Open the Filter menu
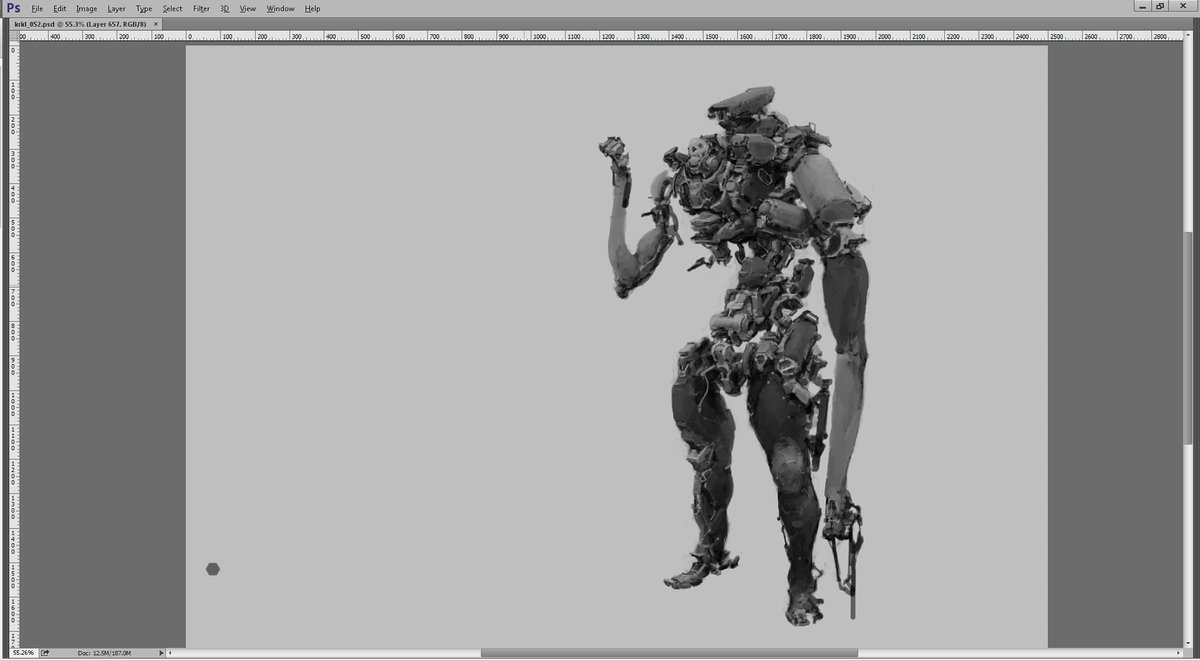Screen dimensions: 1200x661 tap(201, 8)
